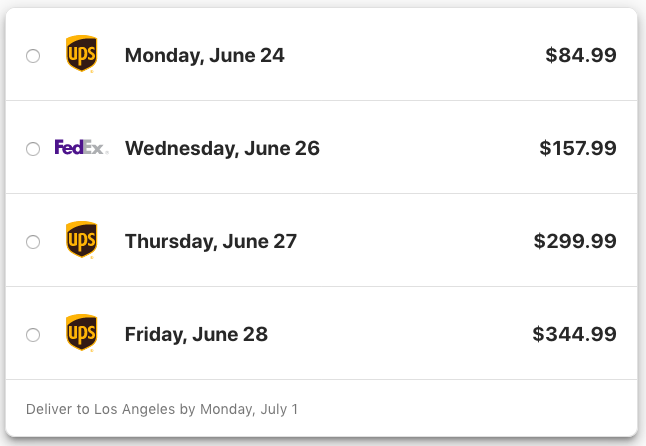646x446 pixels.
Task: Click the UPS logo beside Monday, June 24
Action: (82, 54)
